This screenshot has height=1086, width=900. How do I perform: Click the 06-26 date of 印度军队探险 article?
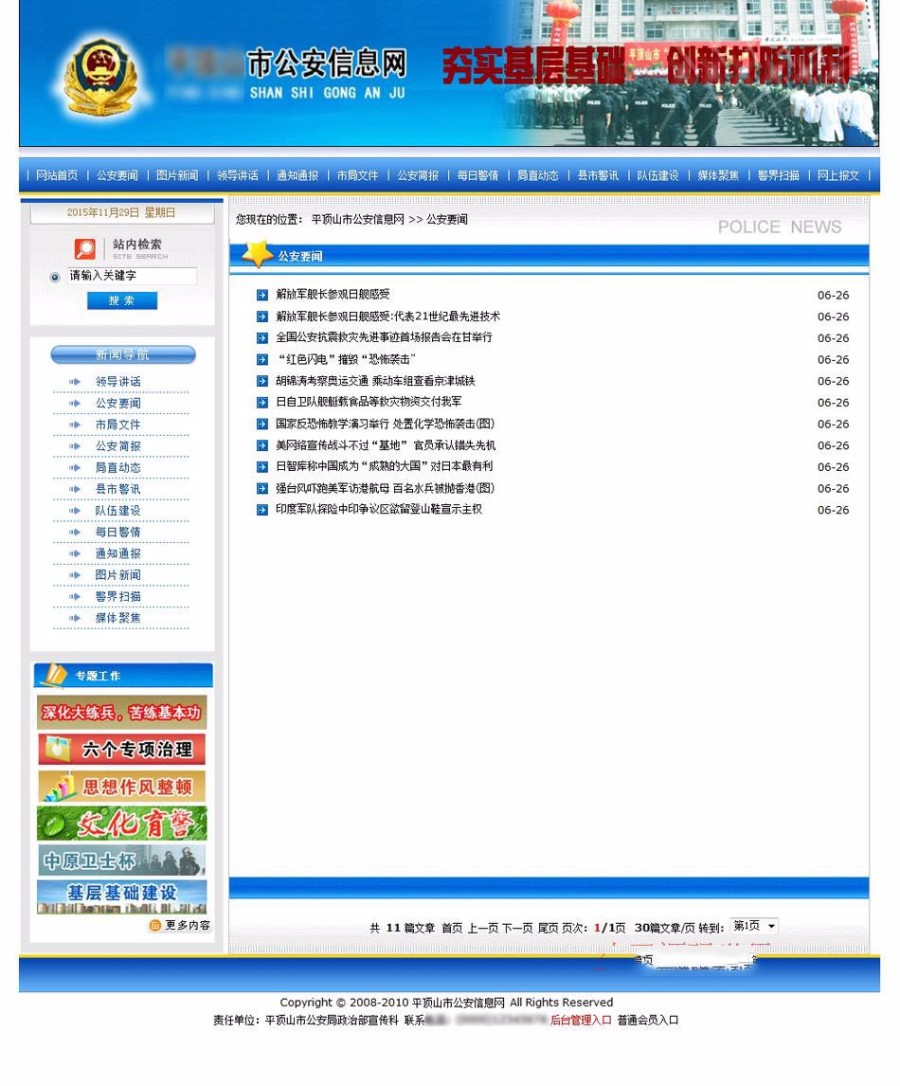833,510
